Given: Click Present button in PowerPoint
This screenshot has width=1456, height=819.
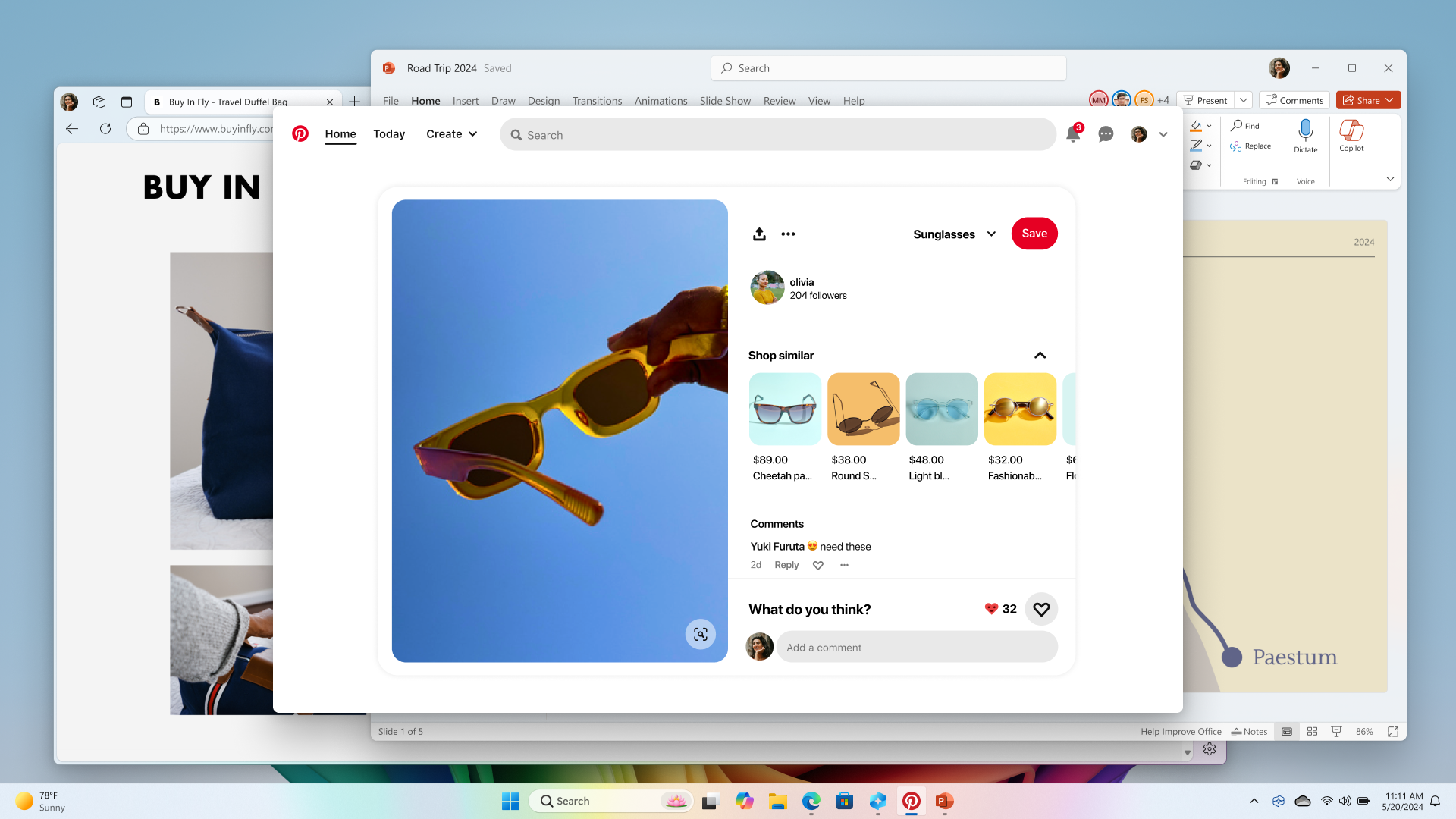Looking at the screenshot, I should 1206,100.
